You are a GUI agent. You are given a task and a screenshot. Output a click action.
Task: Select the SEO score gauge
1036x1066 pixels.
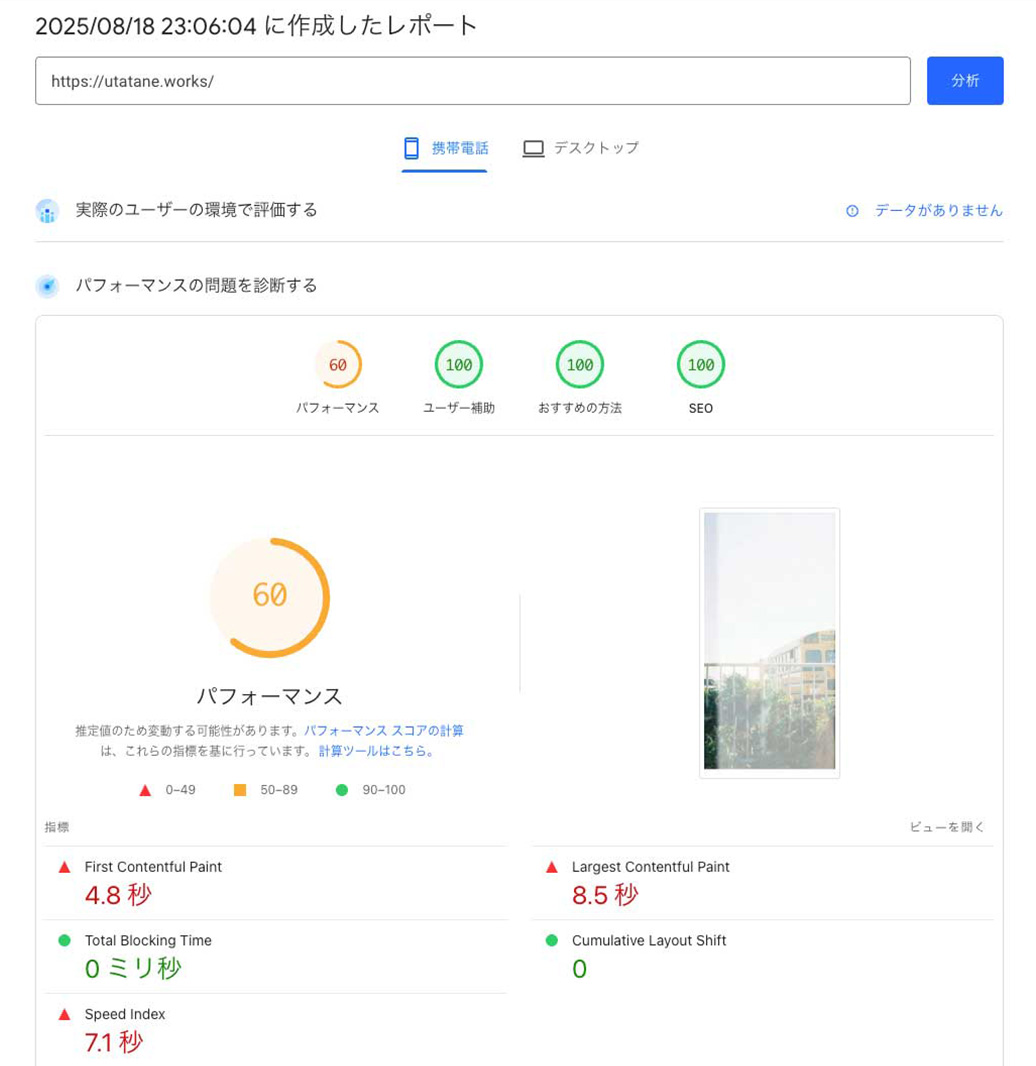pos(701,365)
